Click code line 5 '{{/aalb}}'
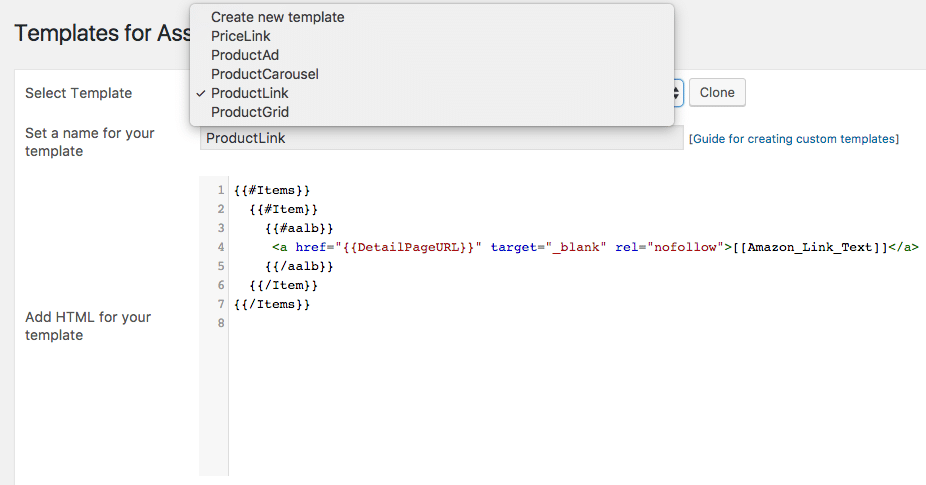Screen dimensions: 926x485 [299, 266]
